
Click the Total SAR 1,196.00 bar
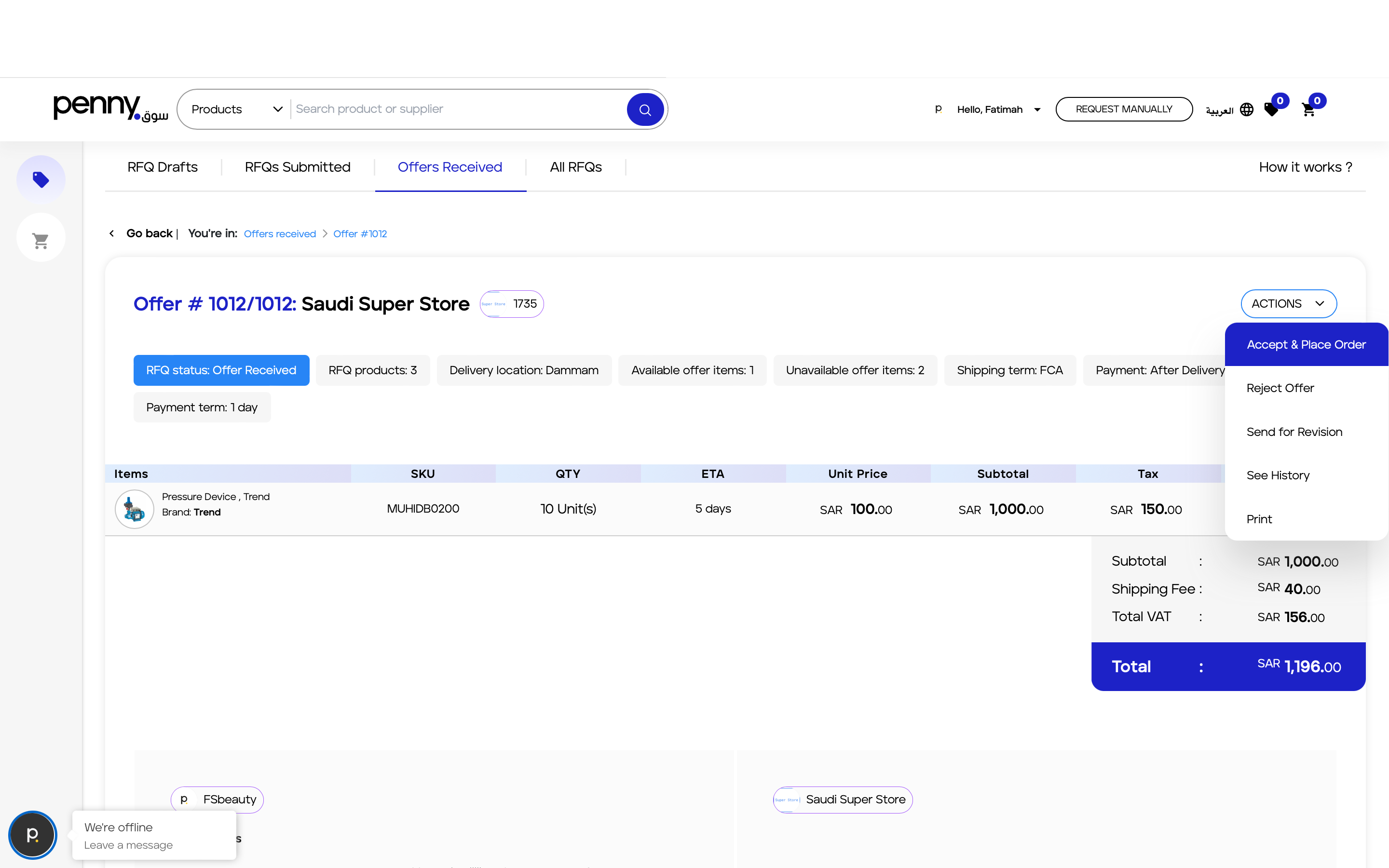(x=1228, y=666)
